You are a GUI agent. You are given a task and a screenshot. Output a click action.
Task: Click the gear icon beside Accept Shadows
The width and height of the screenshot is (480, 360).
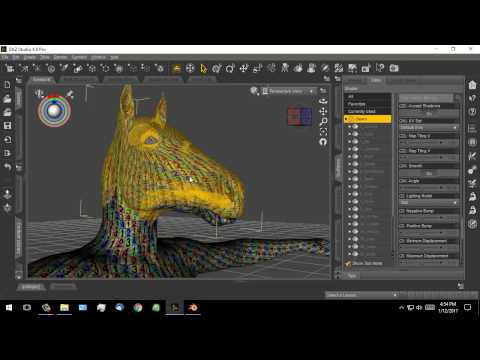(x=403, y=106)
